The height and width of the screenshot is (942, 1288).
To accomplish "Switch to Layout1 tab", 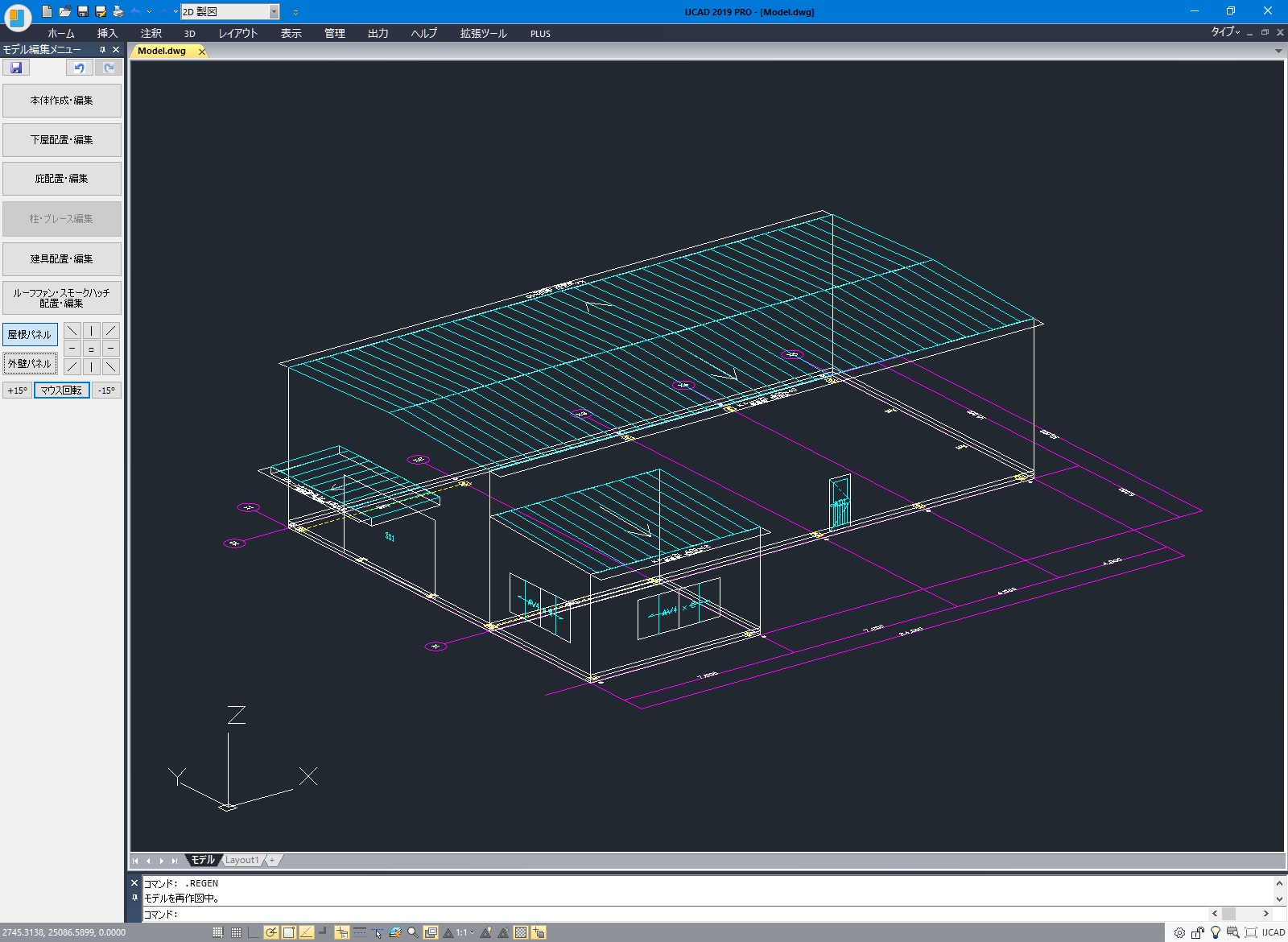I will (x=242, y=860).
